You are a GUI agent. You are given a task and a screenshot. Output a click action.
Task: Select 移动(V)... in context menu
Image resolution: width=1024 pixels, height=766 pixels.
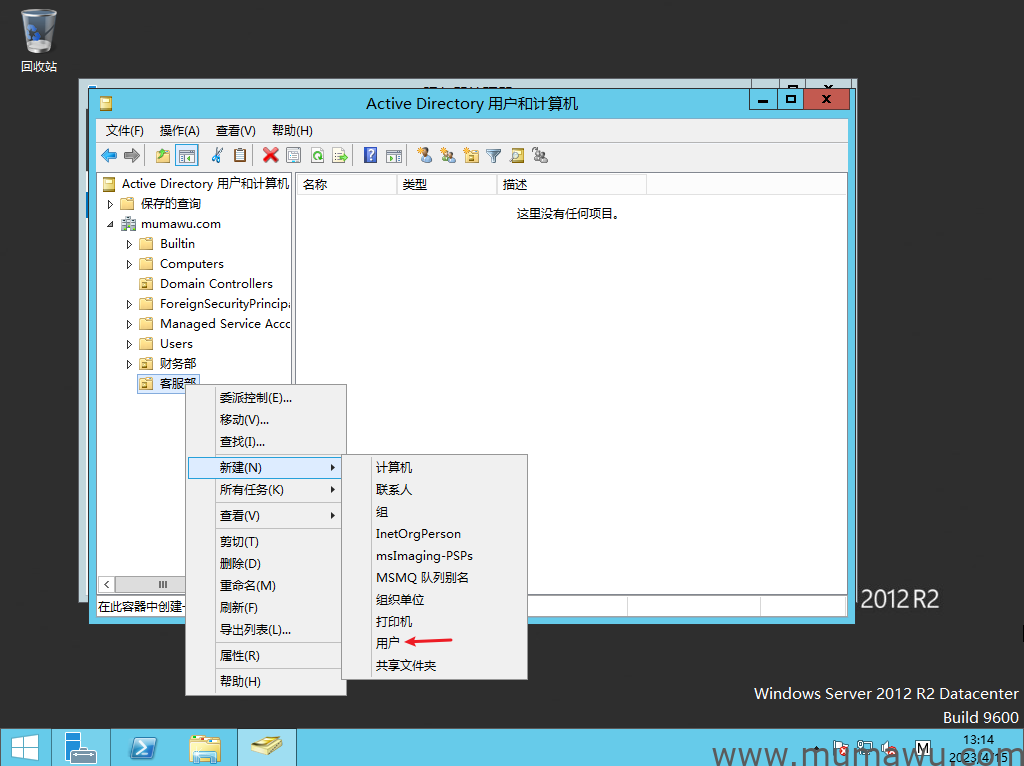266,420
